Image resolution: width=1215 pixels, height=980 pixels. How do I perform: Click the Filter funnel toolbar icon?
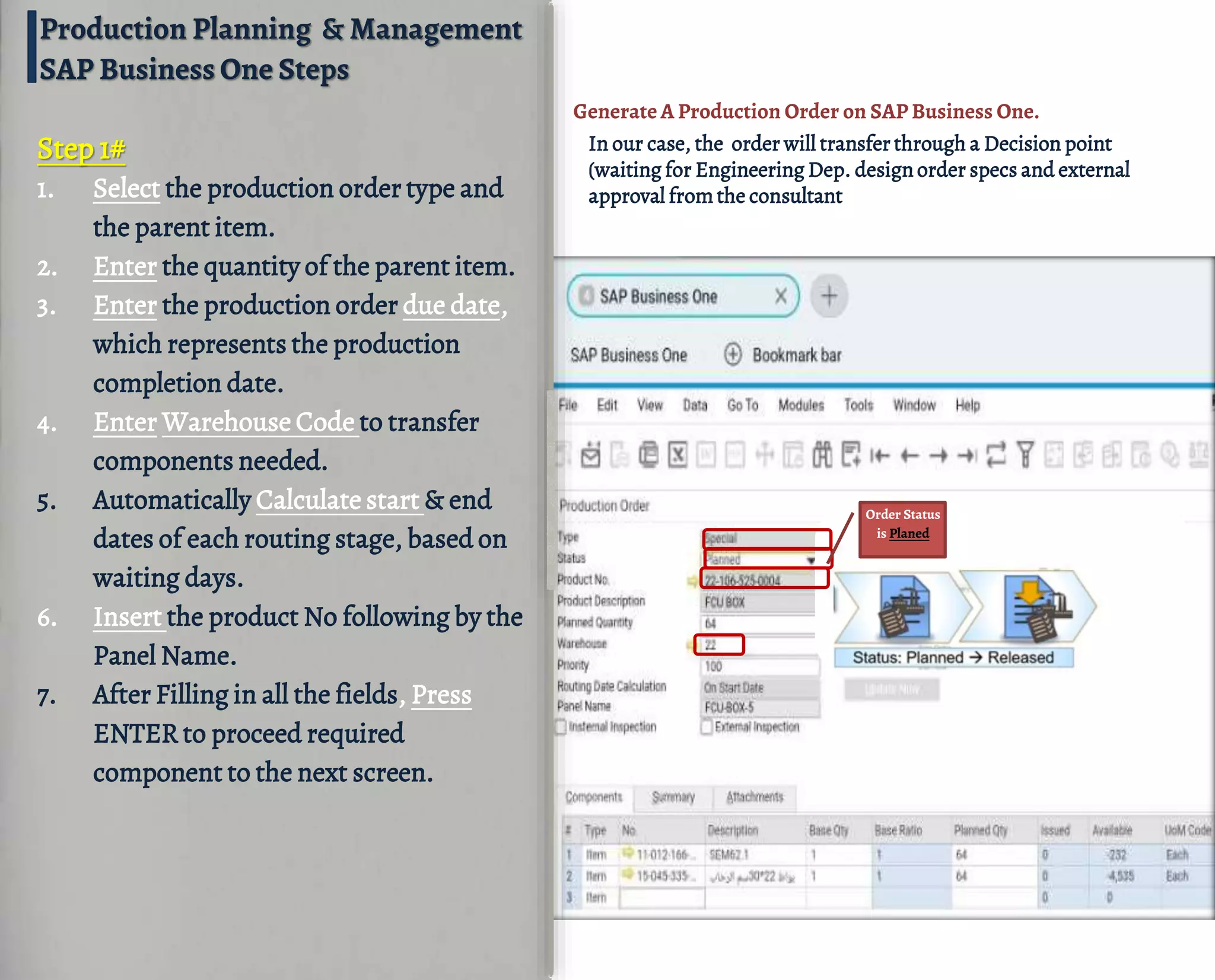(1025, 456)
